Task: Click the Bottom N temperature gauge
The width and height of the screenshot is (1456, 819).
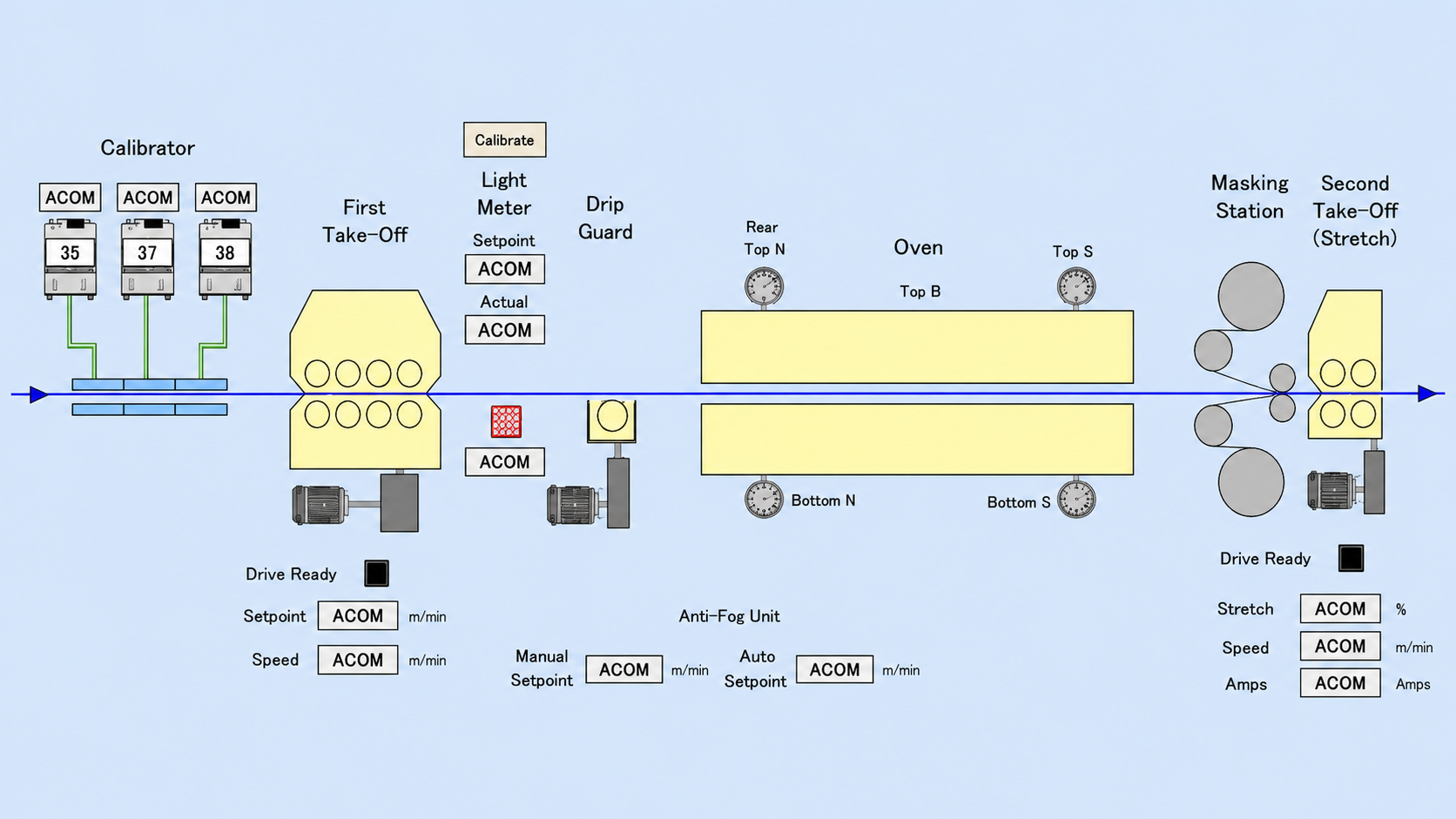Action: pyautogui.click(x=764, y=500)
